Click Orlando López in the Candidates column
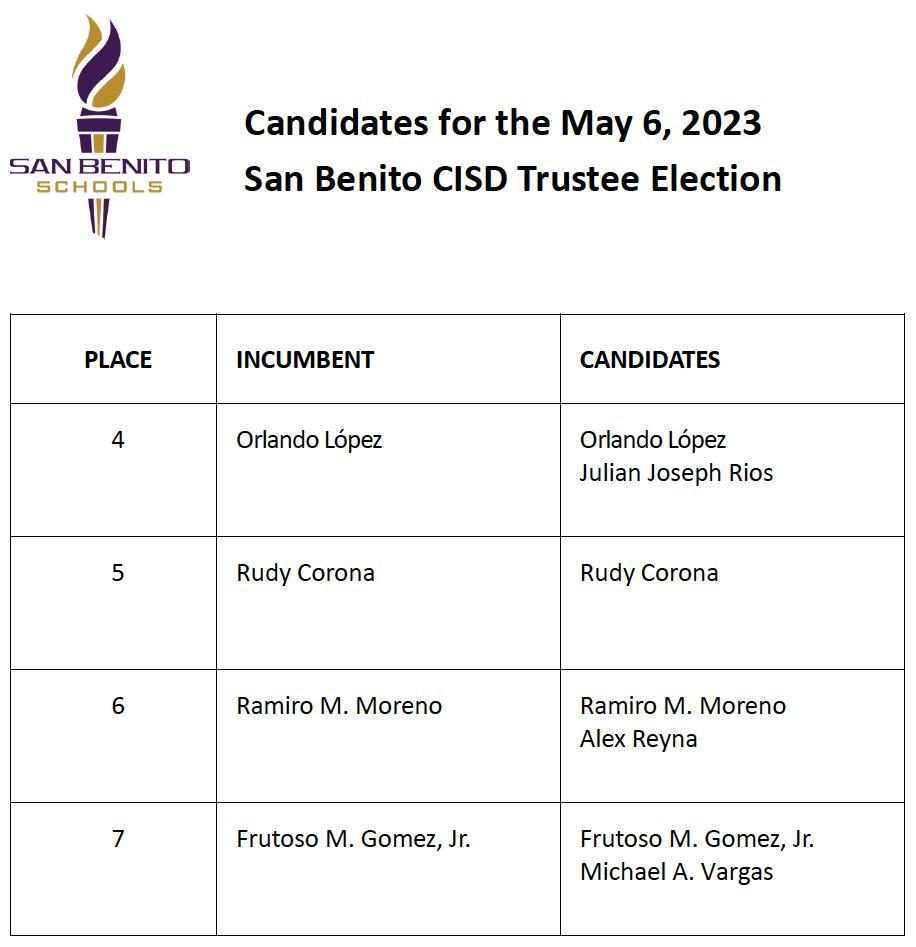This screenshot has width=916, height=947. (653, 440)
